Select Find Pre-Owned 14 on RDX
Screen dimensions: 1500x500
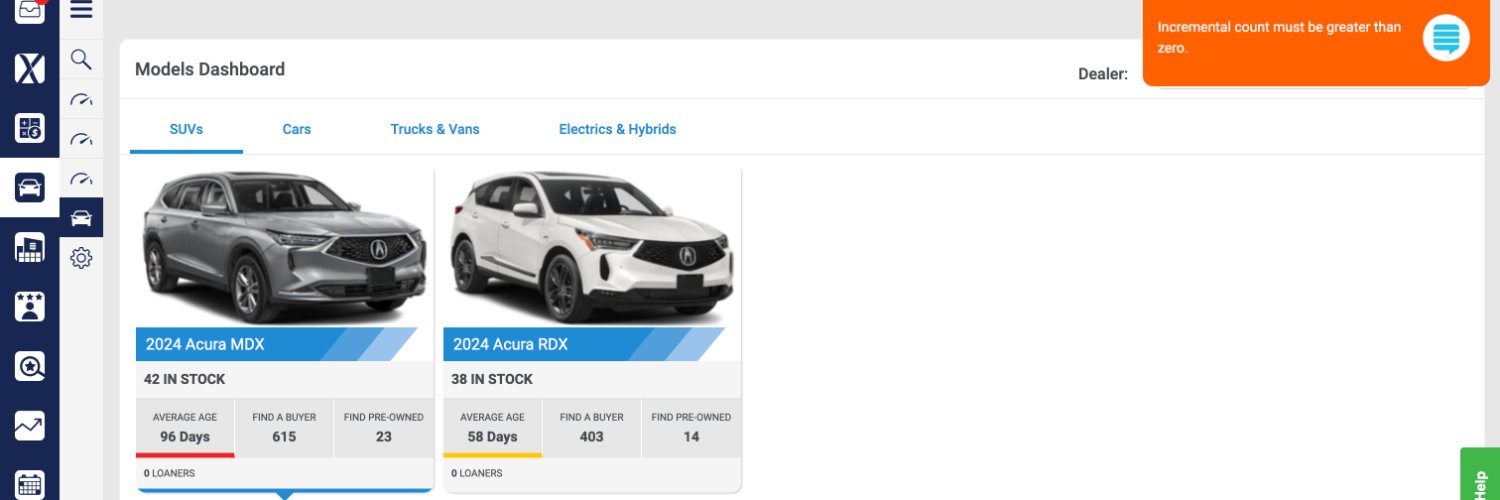coord(691,427)
